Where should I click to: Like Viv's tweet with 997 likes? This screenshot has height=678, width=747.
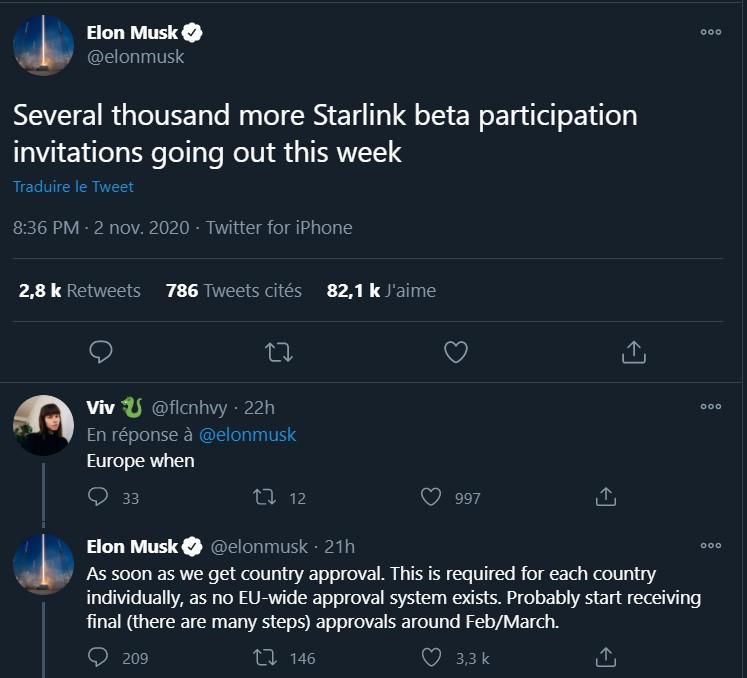(x=431, y=497)
